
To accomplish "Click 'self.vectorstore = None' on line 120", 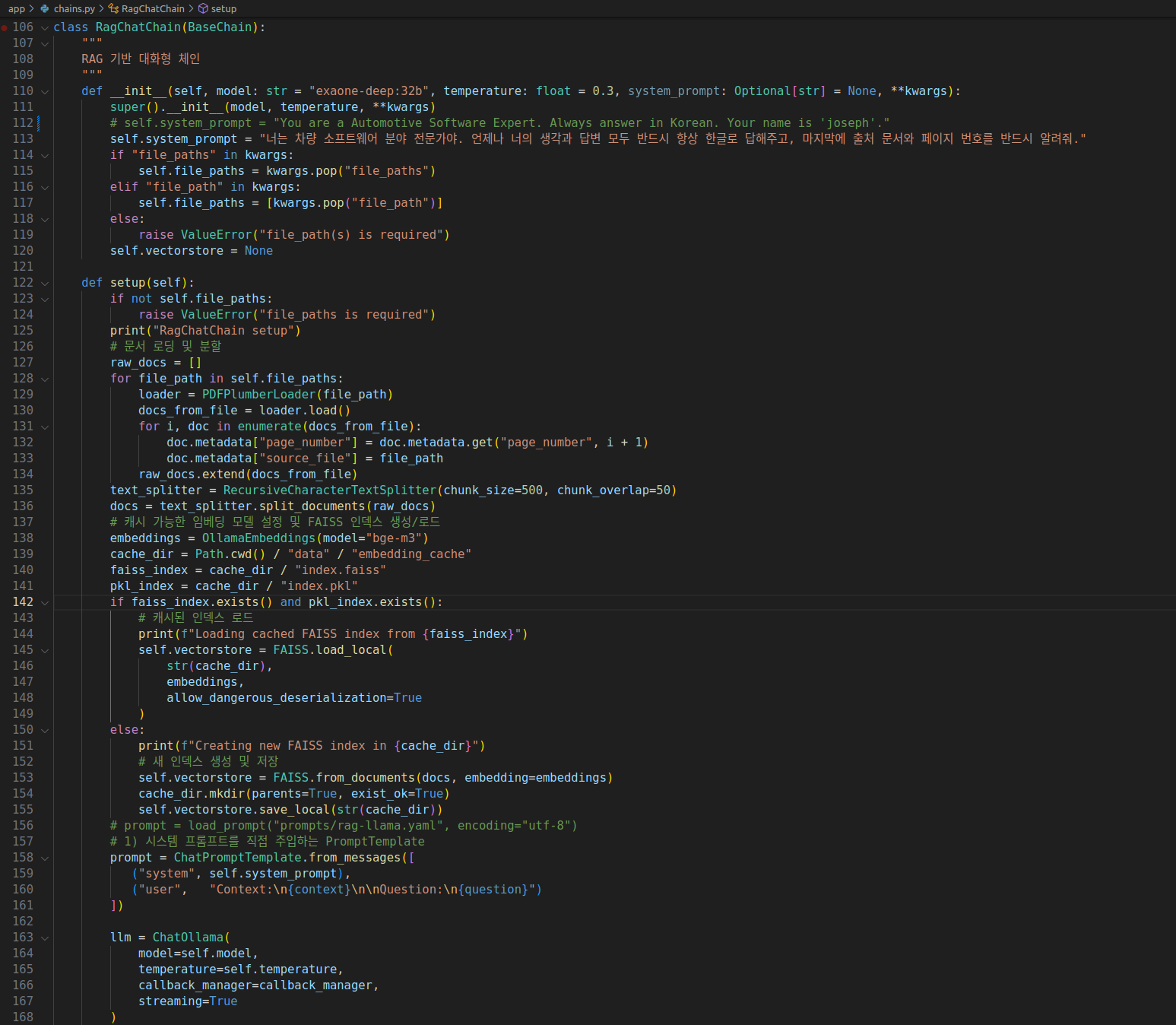I will click(x=192, y=251).
